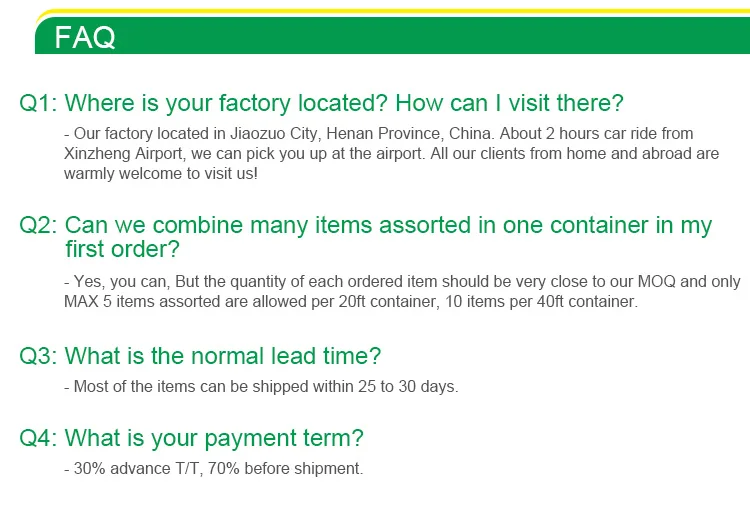750x515 pixels.
Task: Click the FAQ header title
Action: tap(85, 37)
